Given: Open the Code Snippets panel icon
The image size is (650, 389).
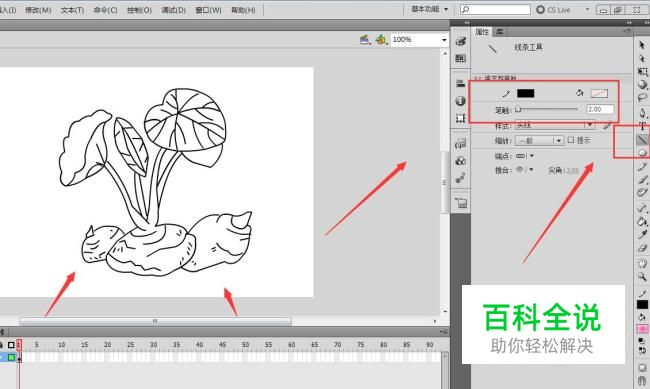Looking at the screenshot, I should coord(461,143).
